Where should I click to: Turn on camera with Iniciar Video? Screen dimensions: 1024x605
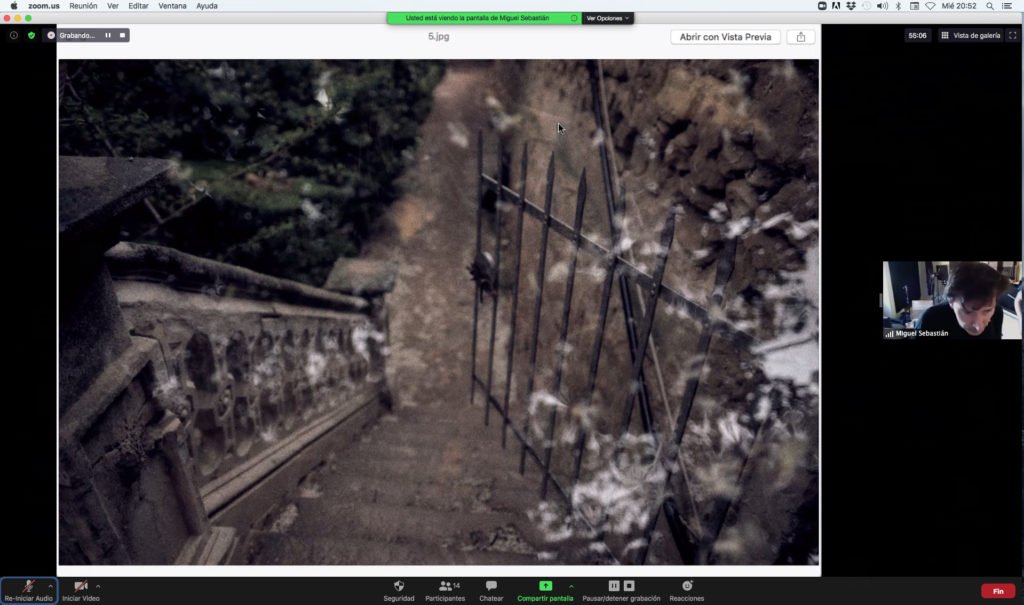(x=80, y=586)
